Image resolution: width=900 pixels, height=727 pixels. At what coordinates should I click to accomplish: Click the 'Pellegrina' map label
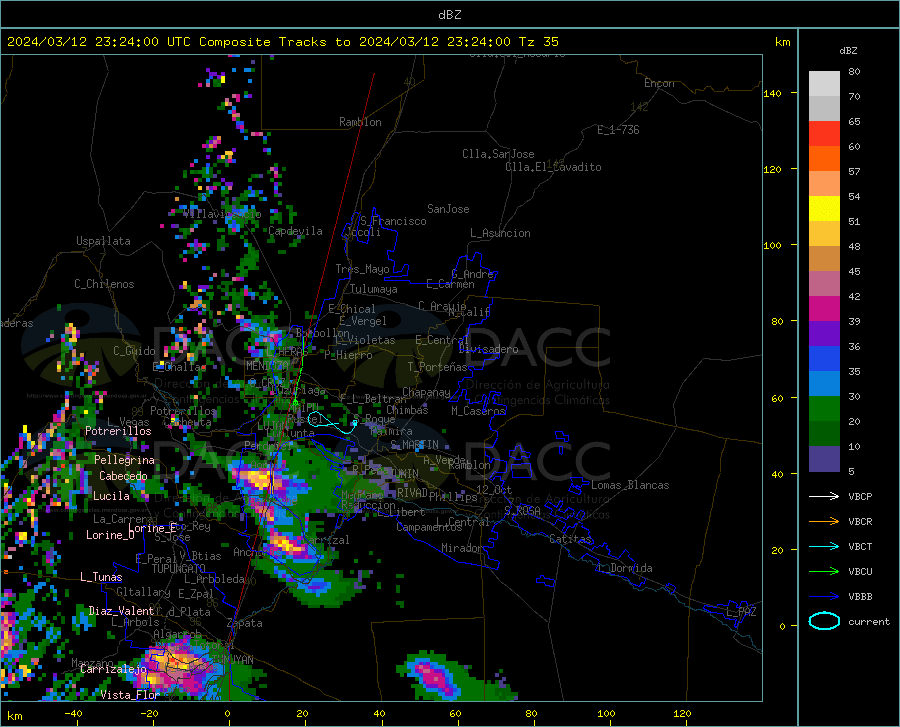(x=125, y=460)
